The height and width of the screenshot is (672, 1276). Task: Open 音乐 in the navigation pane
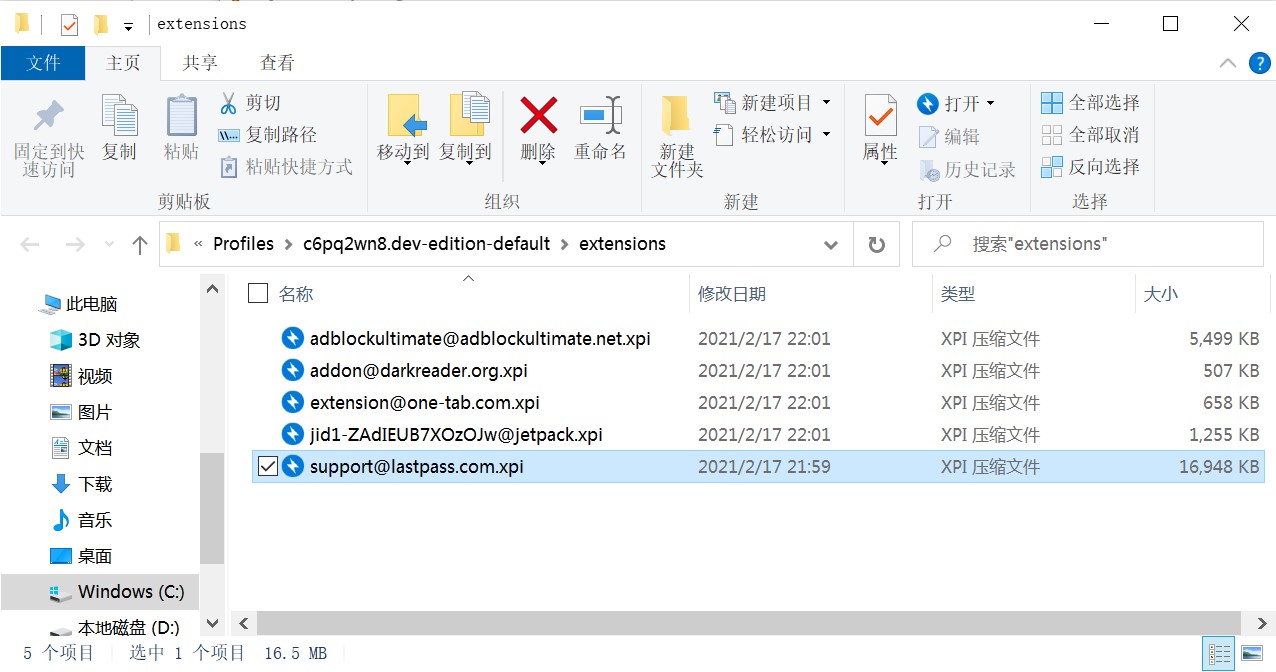tap(80, 520)
